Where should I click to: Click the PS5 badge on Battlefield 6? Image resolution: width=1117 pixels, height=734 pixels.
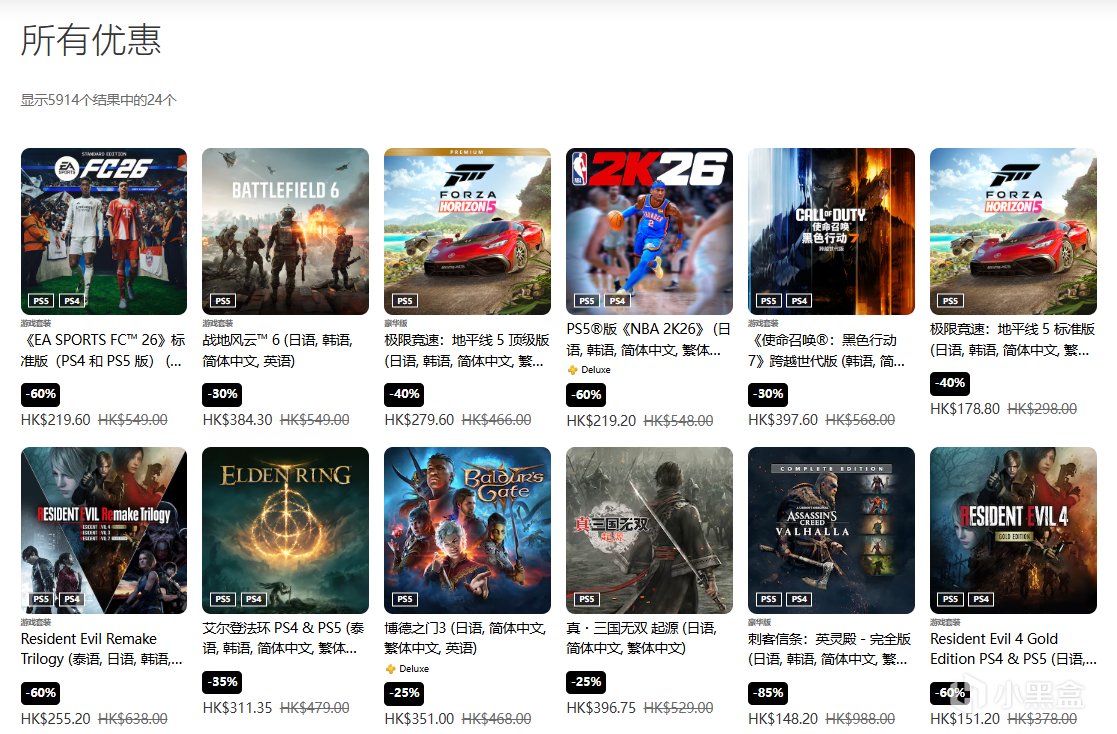[x=223, y=301]
